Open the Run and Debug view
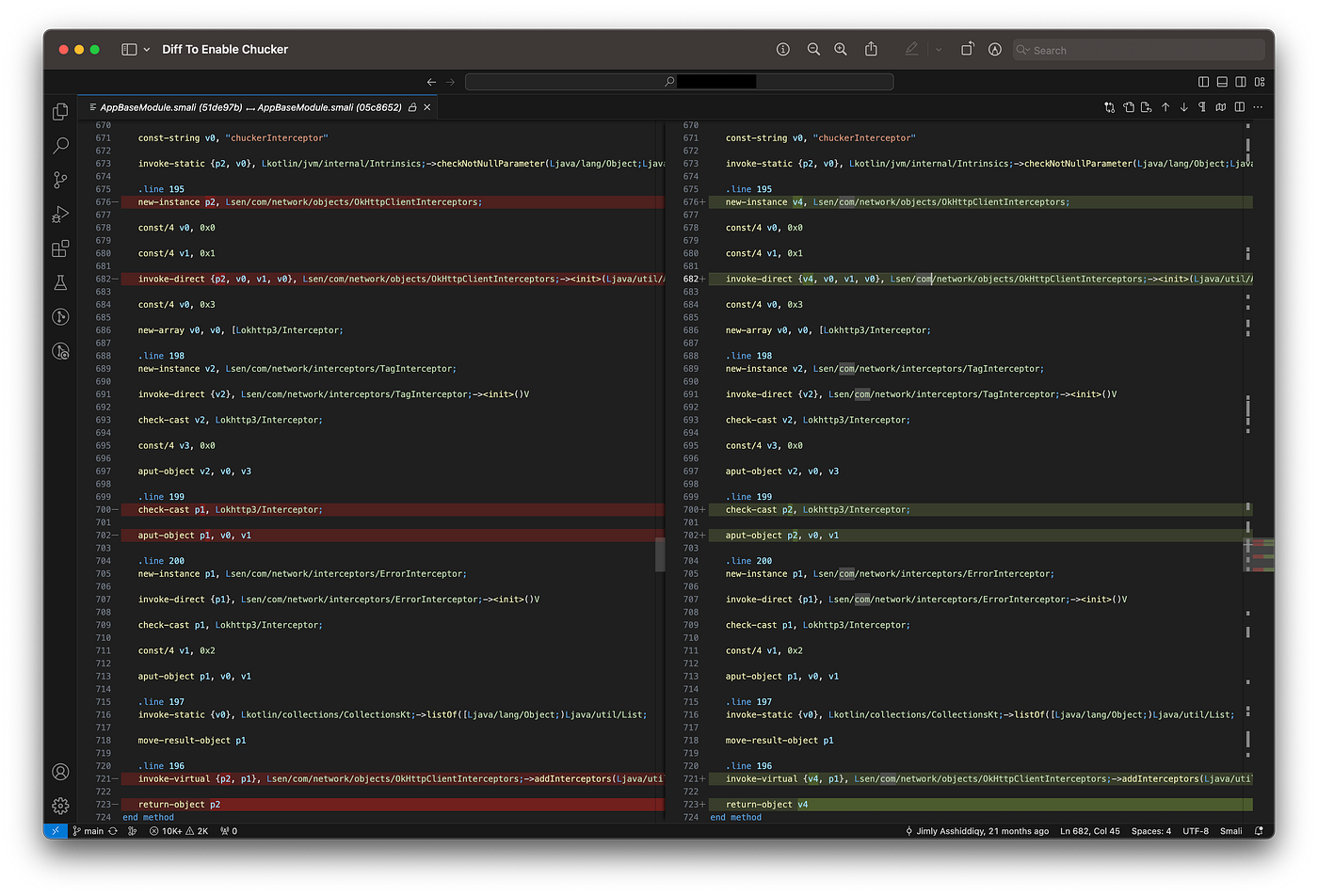Viewport: 1318px width, 896px height. pos(60,215)
